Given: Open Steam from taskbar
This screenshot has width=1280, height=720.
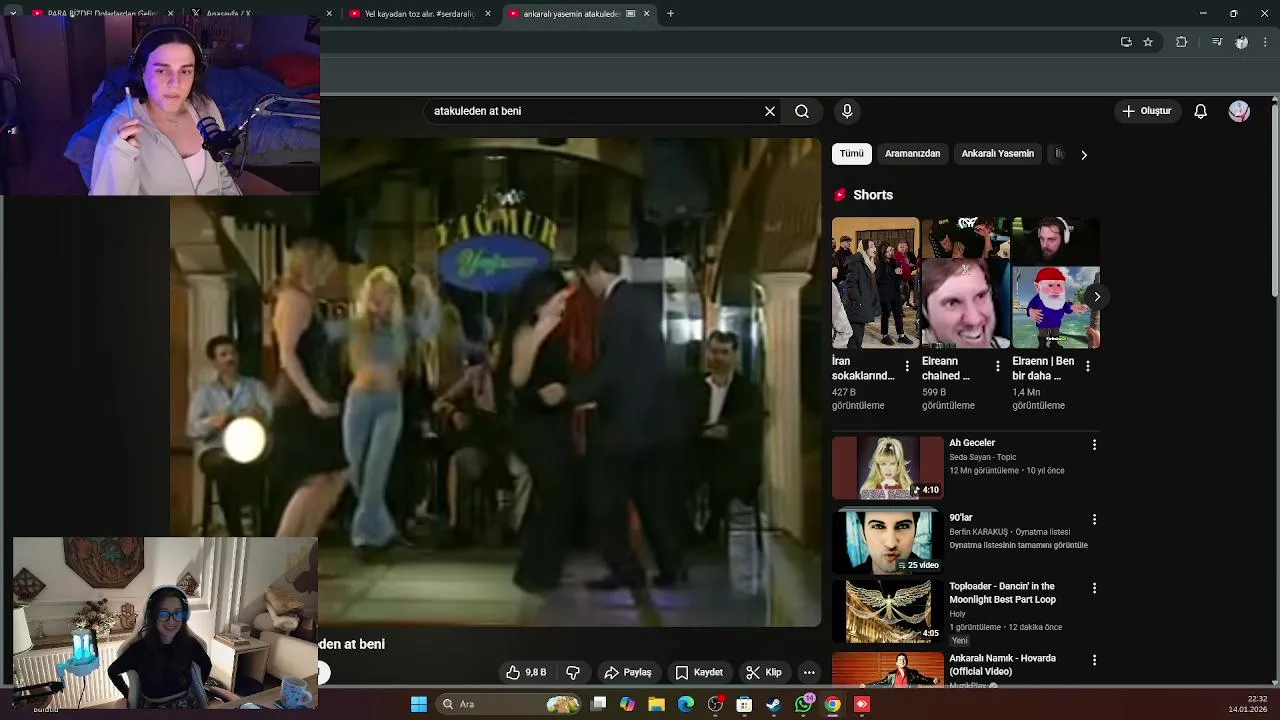Looking at the screenshot, I should coord(773,704).
